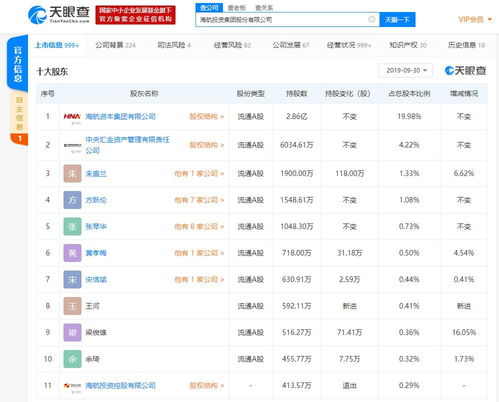View 股权结构 for 海航投资控股有限公司

[x=207, y=386]
